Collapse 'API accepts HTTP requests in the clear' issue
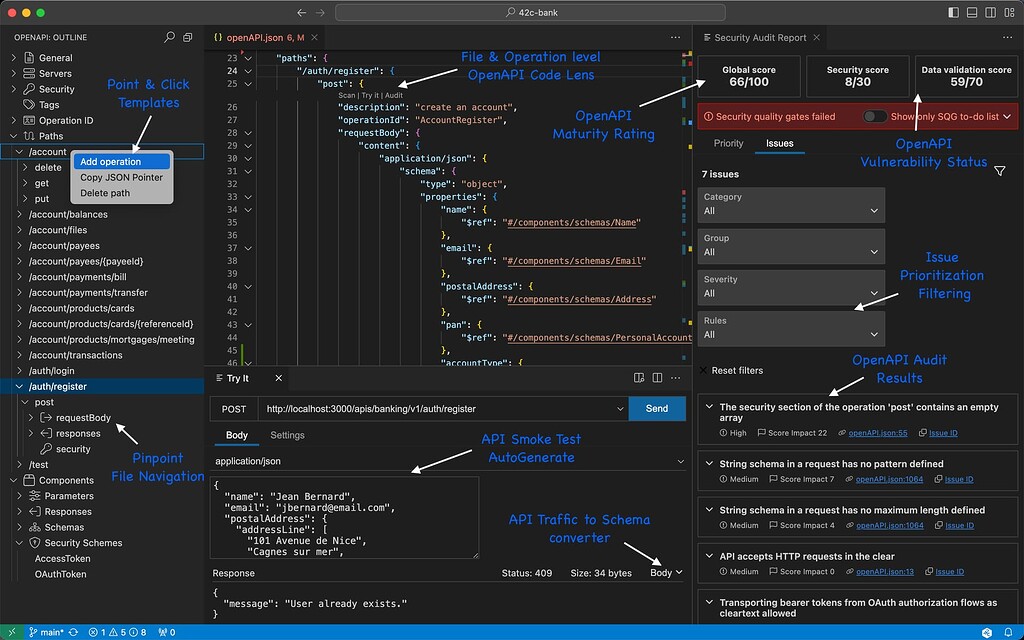1024x640 pixels. click(x=709, y=556)
